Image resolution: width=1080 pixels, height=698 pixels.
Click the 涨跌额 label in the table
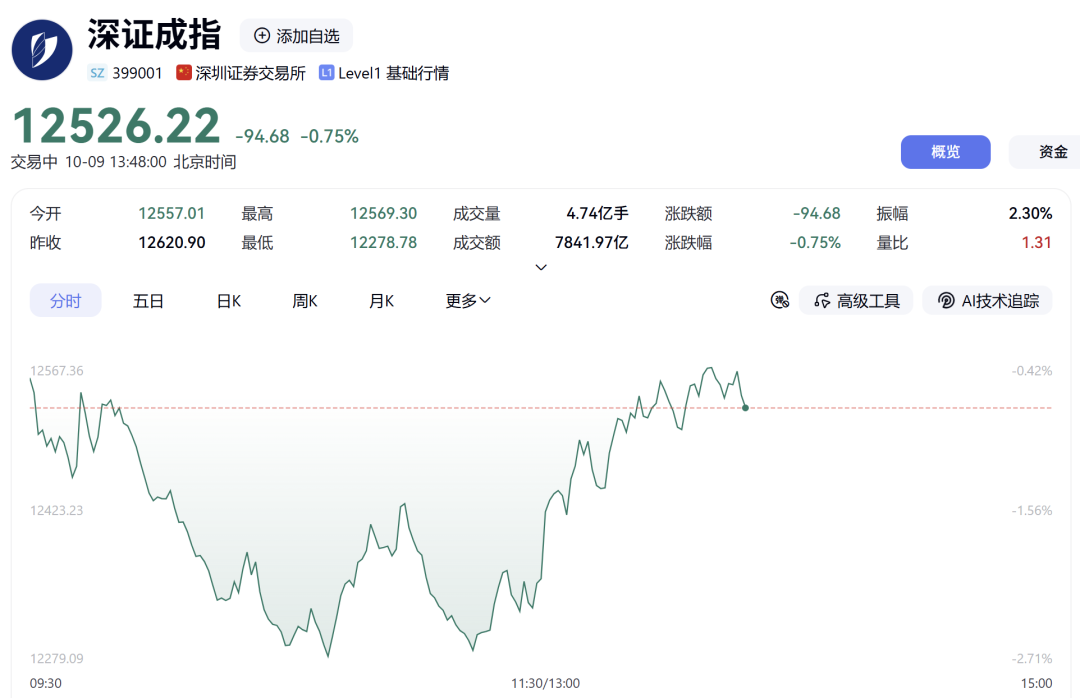tap(688, 214)
